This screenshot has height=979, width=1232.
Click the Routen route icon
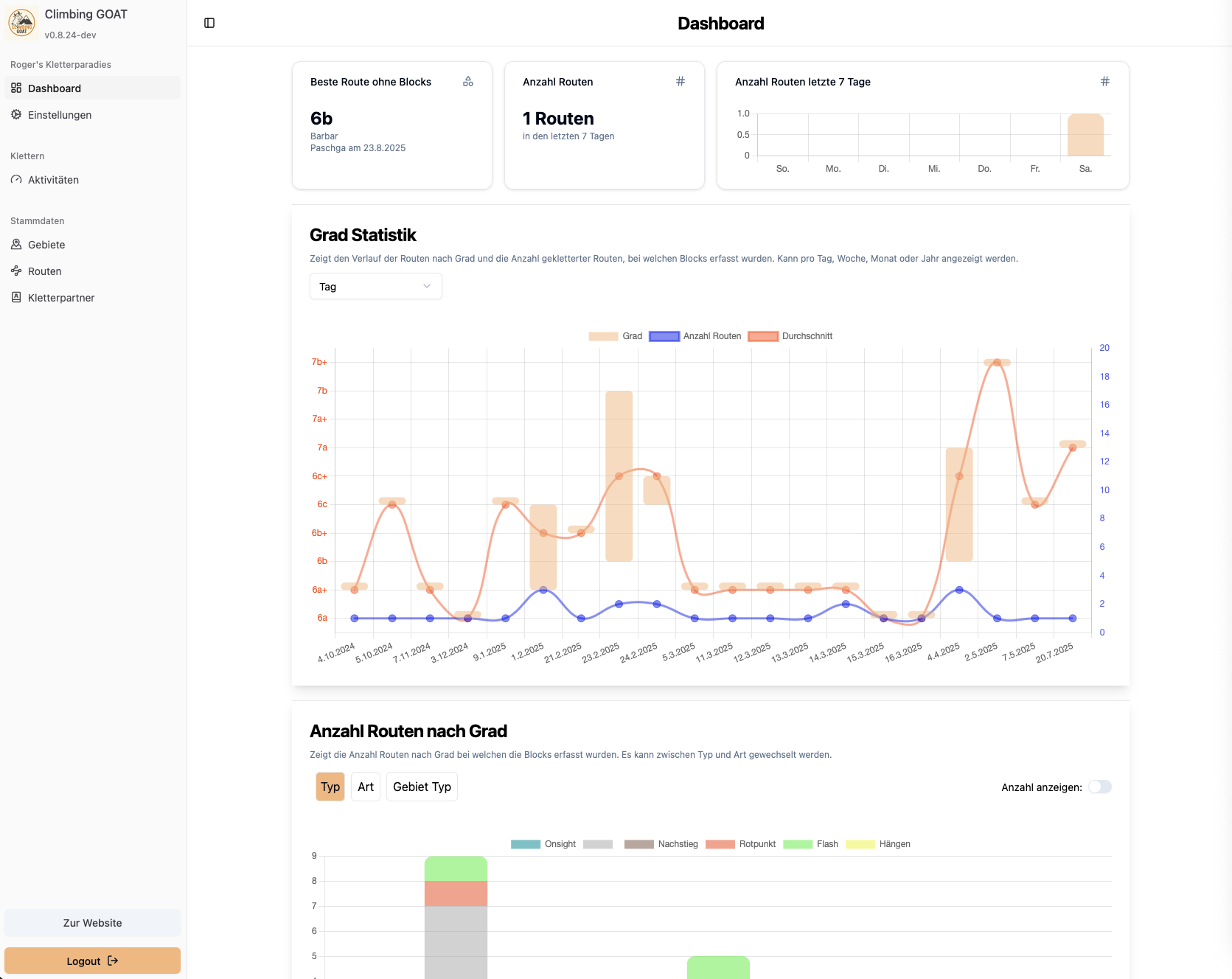click(x=16, y=271)
